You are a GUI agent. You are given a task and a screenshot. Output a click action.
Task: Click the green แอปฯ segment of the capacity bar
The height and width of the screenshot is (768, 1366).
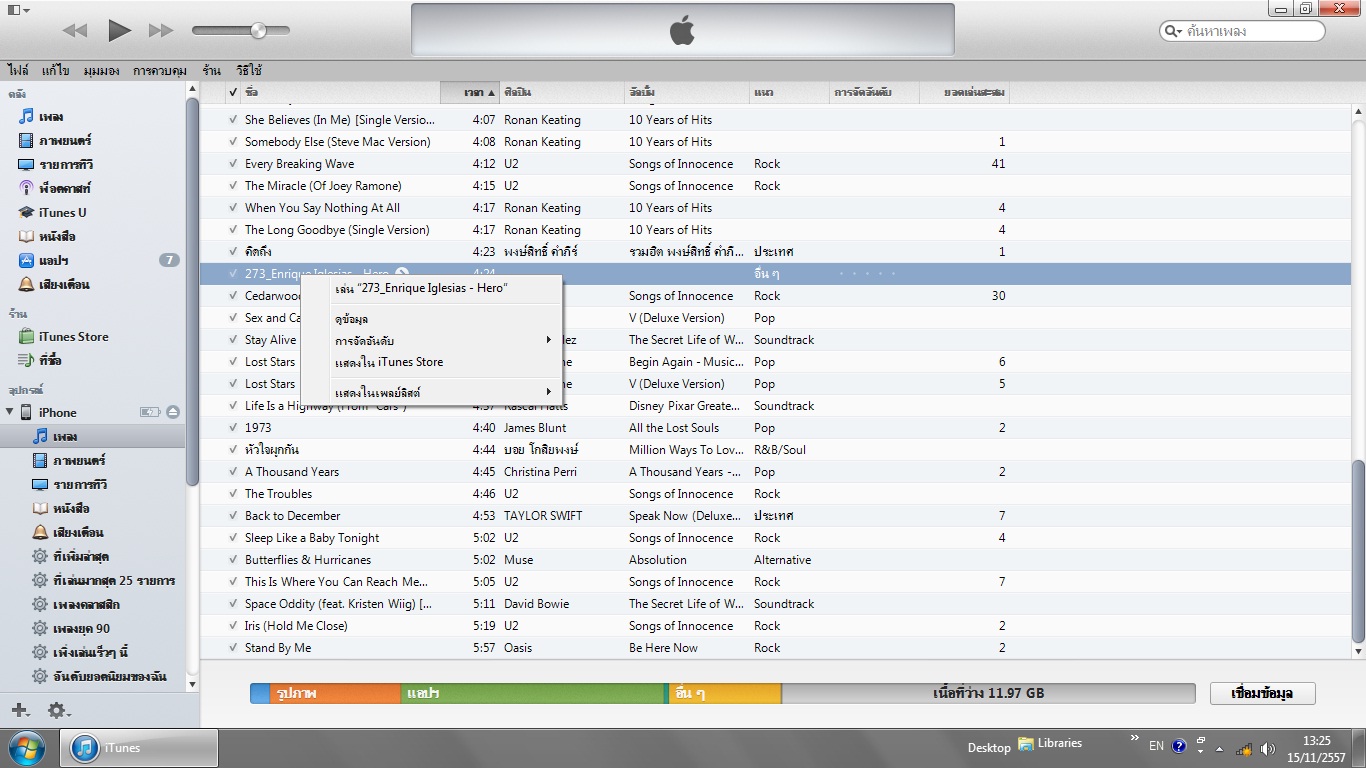[x=533, y=693]
